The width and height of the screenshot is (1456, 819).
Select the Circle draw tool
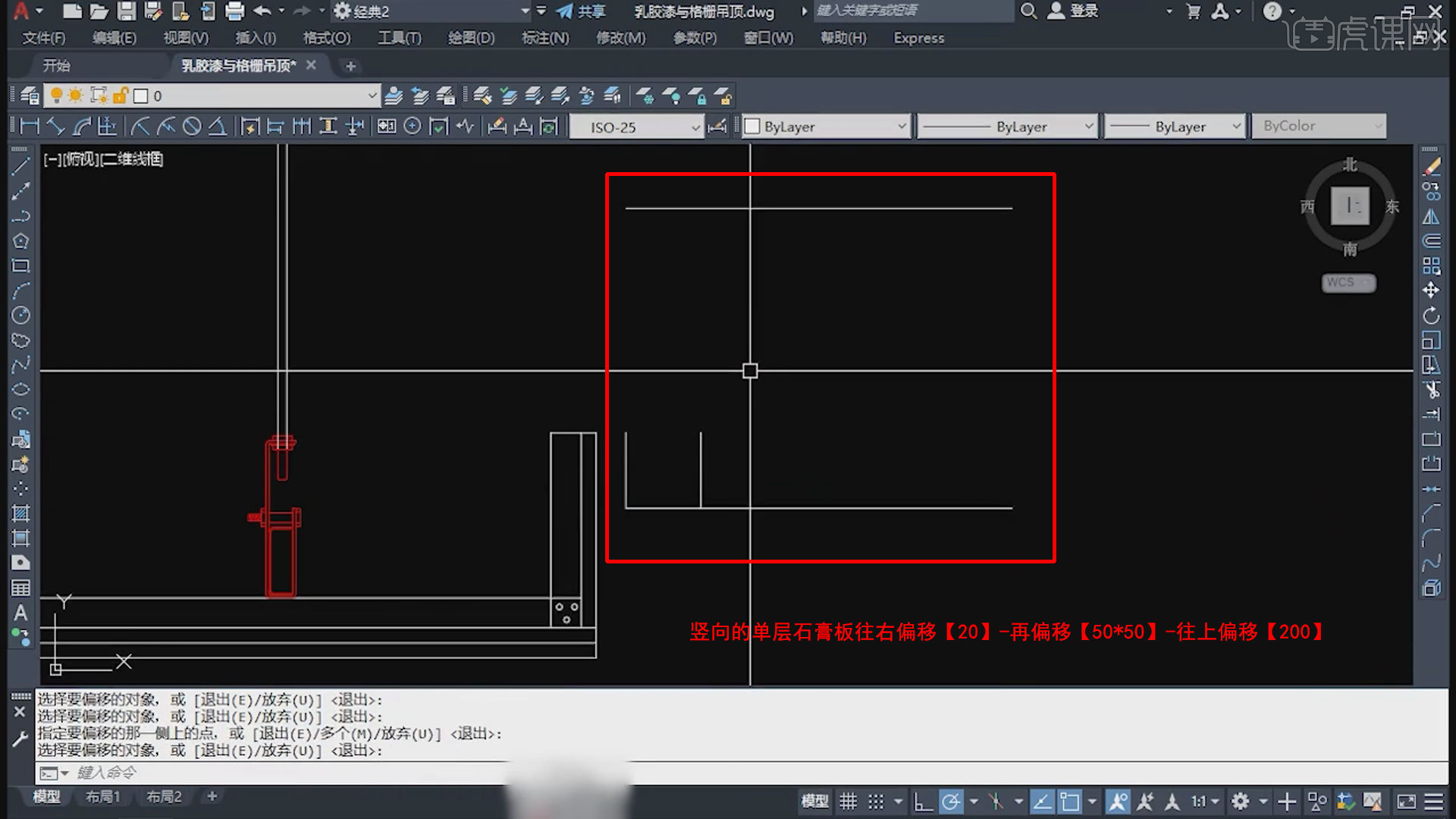20,315
